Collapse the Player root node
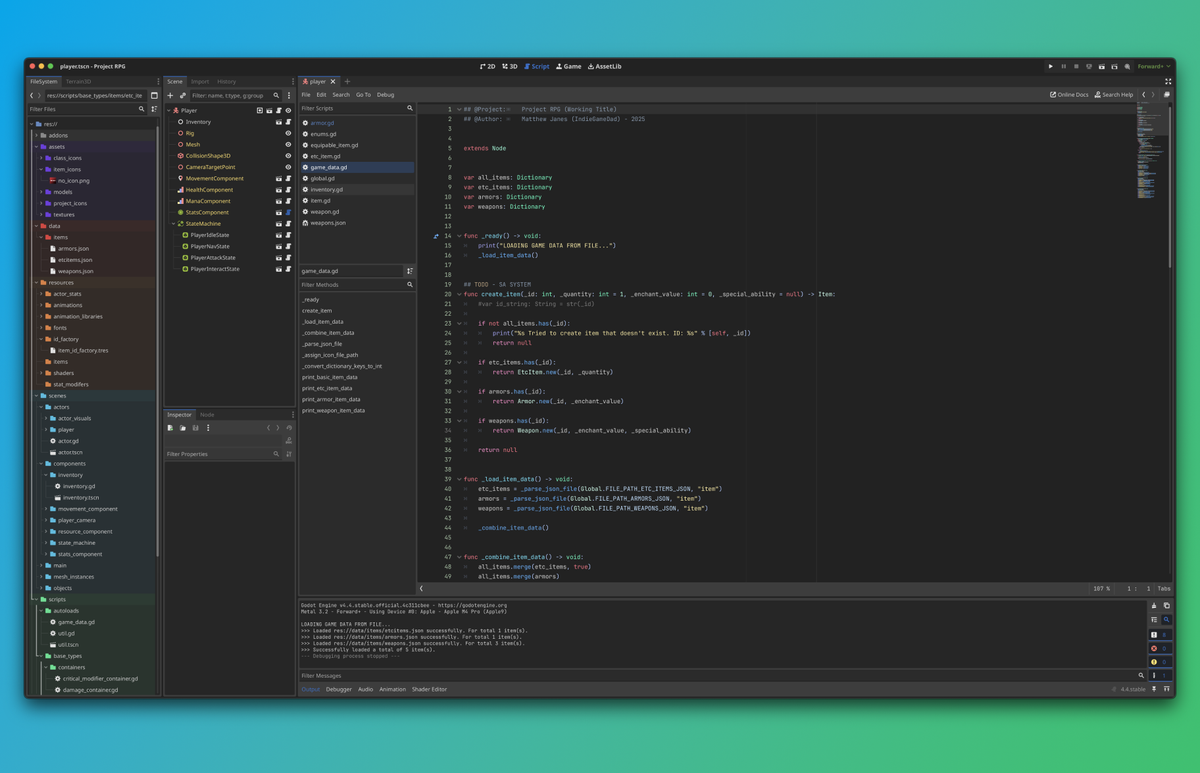1200x773 pixels. [169, 110]
